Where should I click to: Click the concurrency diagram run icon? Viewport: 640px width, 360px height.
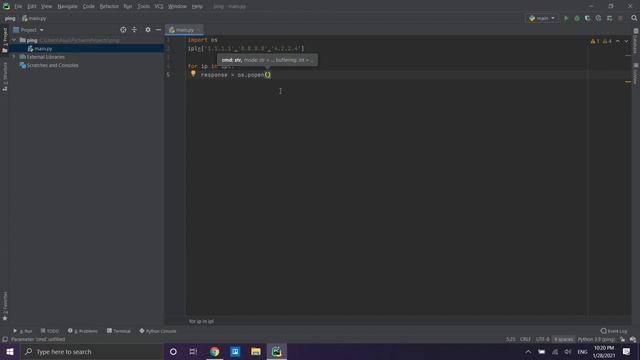[609, 18]
